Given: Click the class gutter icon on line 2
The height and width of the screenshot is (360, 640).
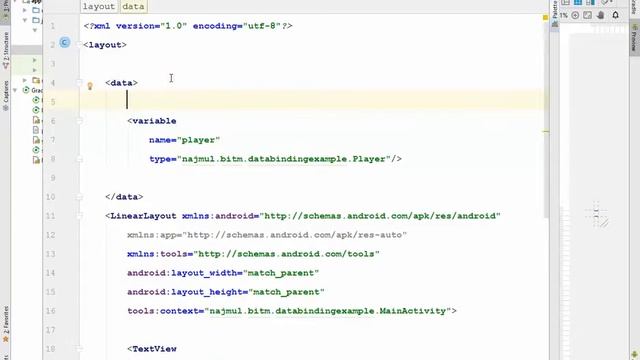Looking at the screenshot, I should [64, 42].
